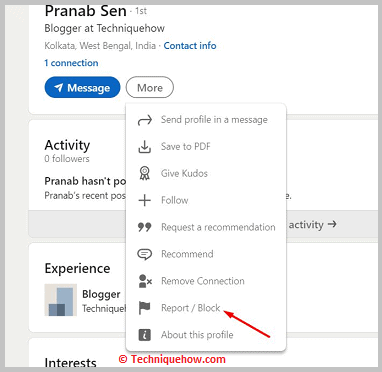Open the 1 connection link
This screenshot has height=372, width=382.
click(x=71, y=63)
